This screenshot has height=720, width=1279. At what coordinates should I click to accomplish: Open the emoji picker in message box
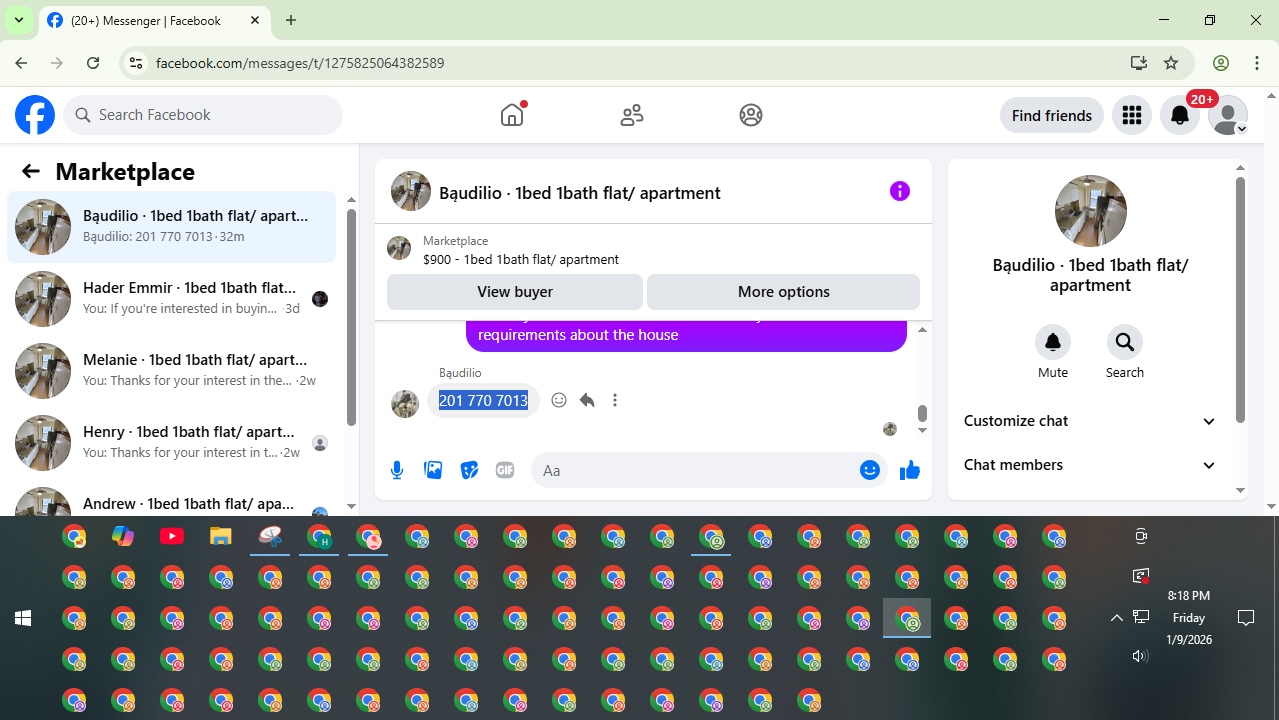tap(870, 470)
